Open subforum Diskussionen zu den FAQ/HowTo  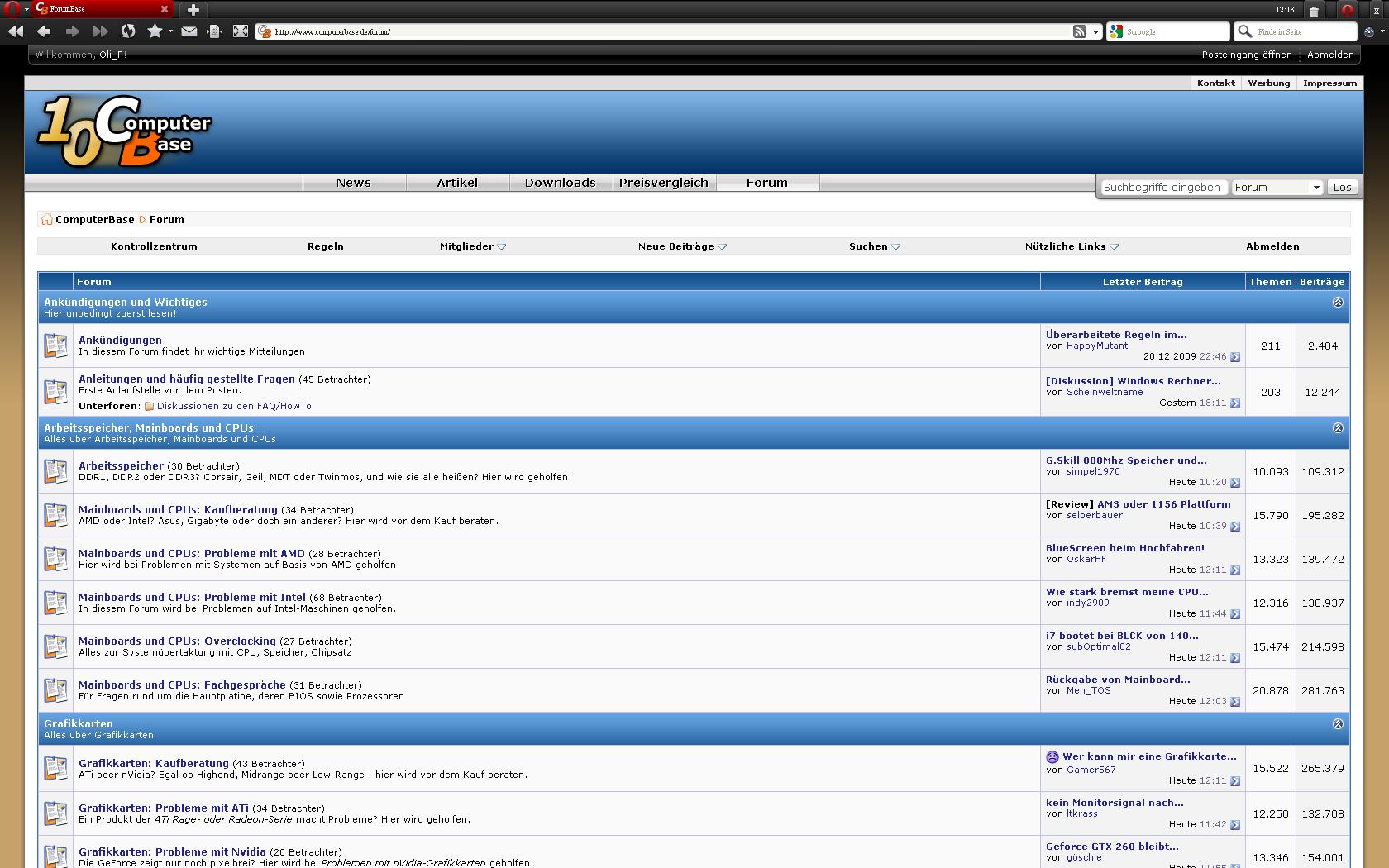click(x=234, y=406)
